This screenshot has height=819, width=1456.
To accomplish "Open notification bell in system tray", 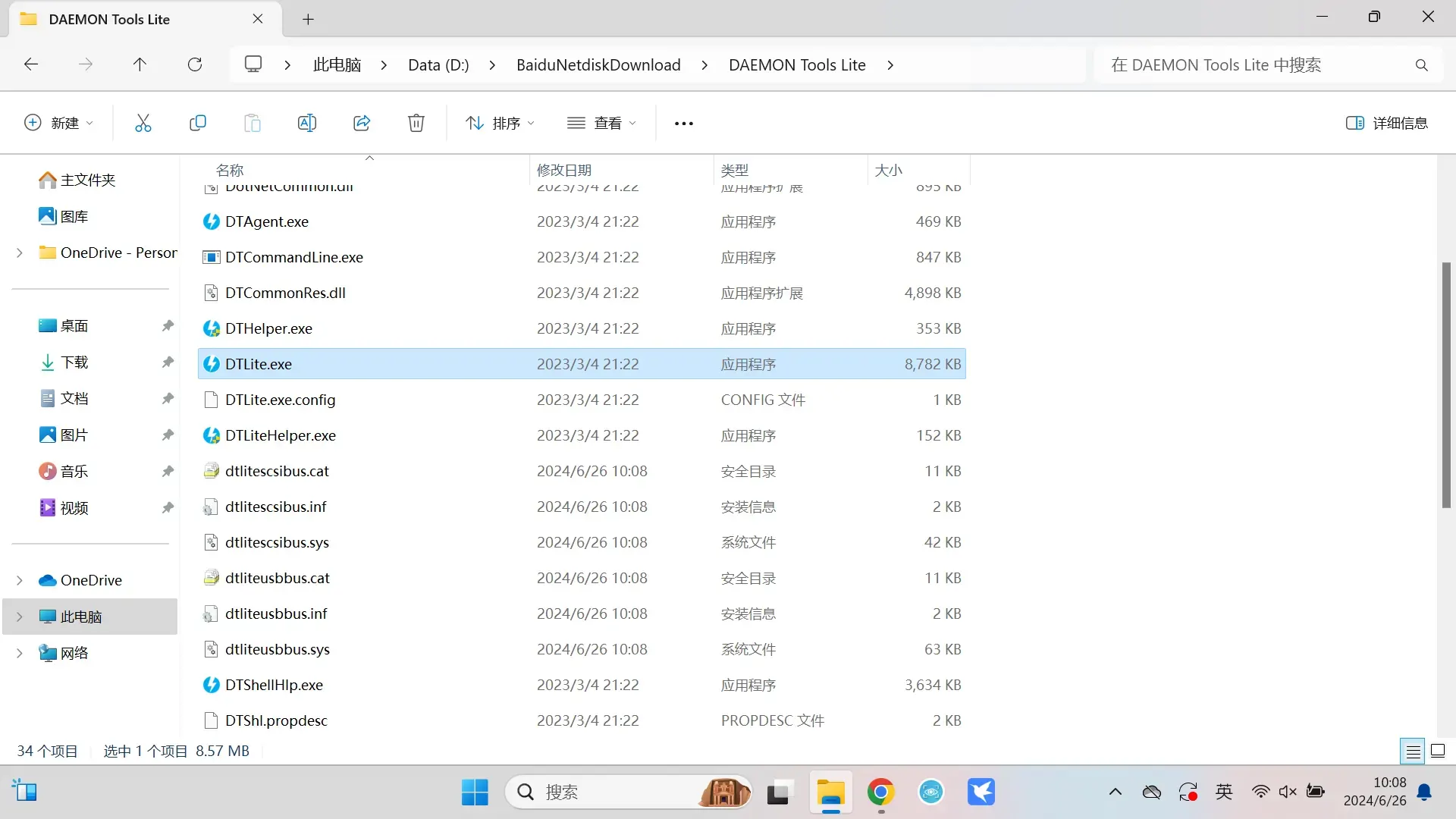I will coord(1425,792).
